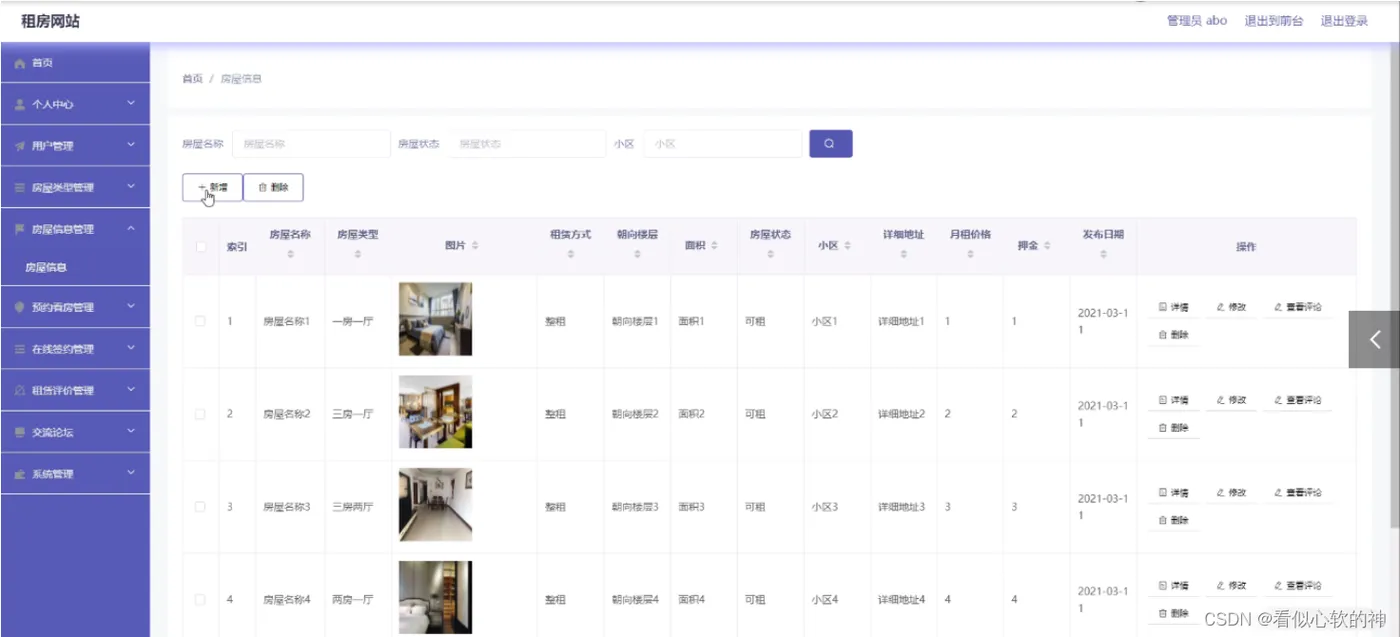Viewport: 1400px width, 637px height.
Task: Focus the 房屋状态 search input
Action: pos(527,144)
